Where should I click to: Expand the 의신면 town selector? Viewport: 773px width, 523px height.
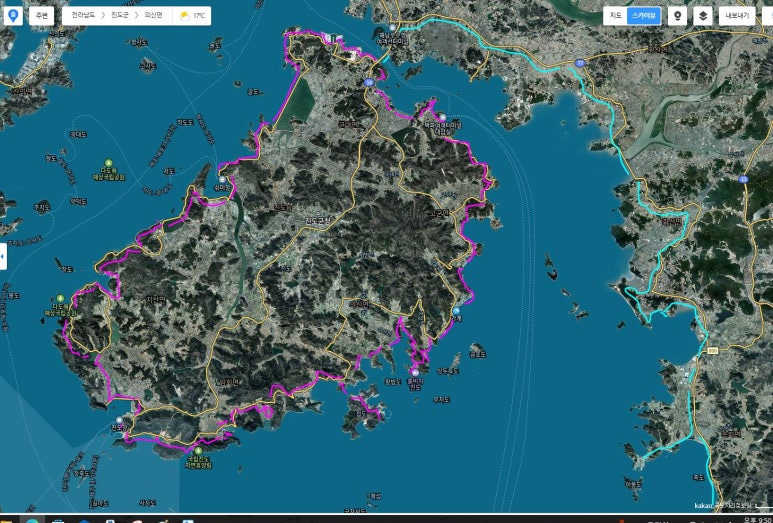coord(152,16)
